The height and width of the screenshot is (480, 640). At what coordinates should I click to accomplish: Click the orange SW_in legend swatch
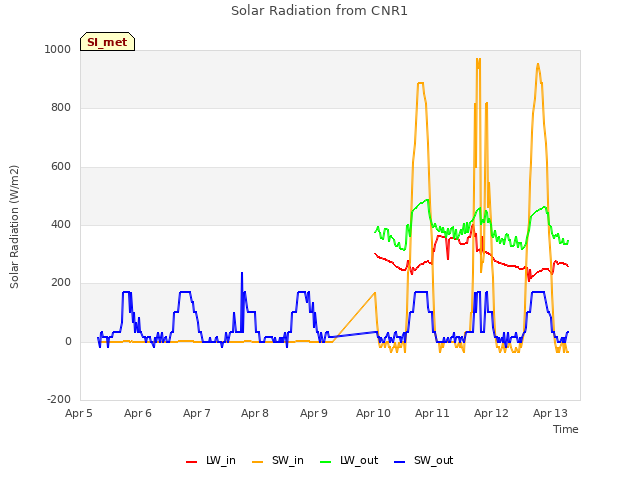tap(258, 462)
